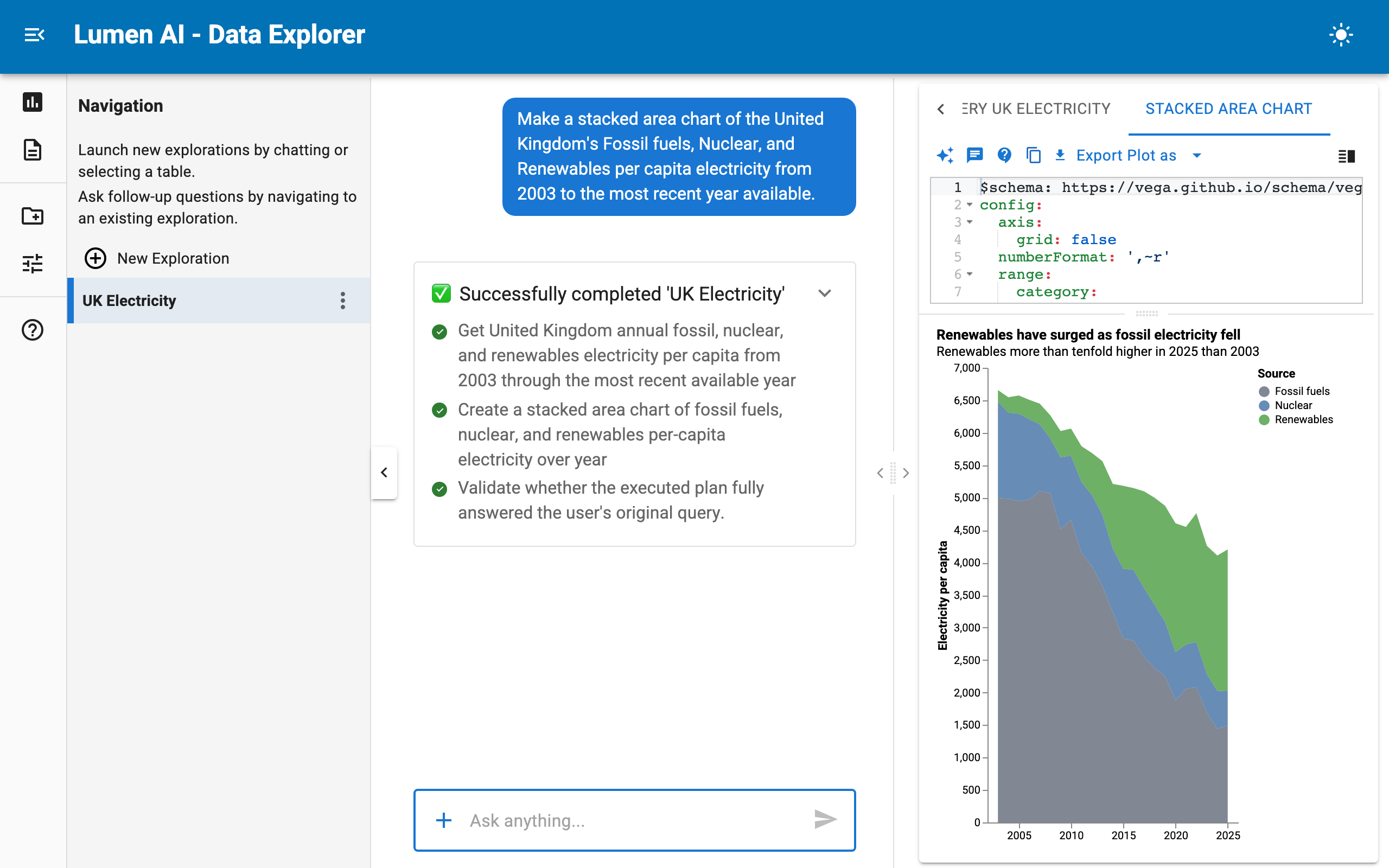Click the AI sparkle icon in the plot toolbar

945,156
